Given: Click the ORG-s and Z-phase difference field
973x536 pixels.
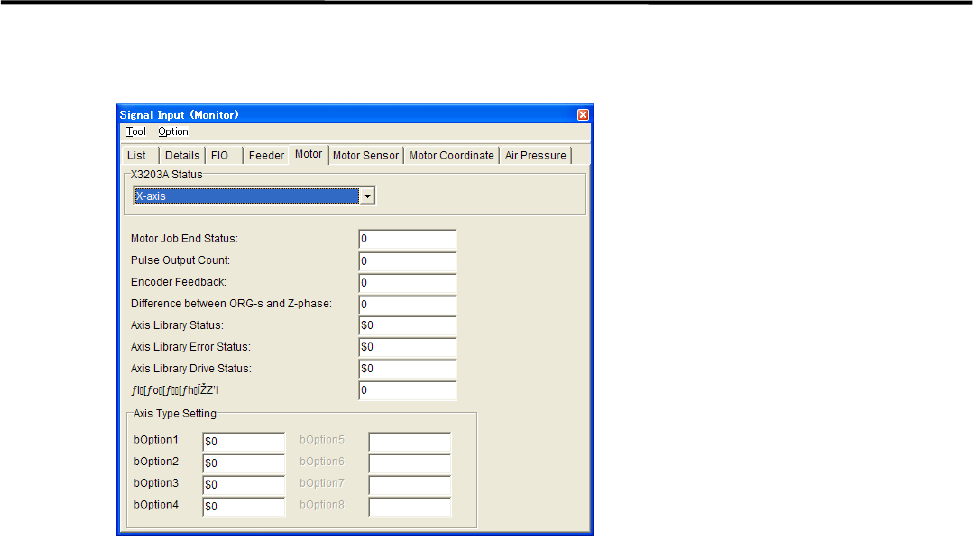Looking at the screenshot, I should tap(407, 305).
